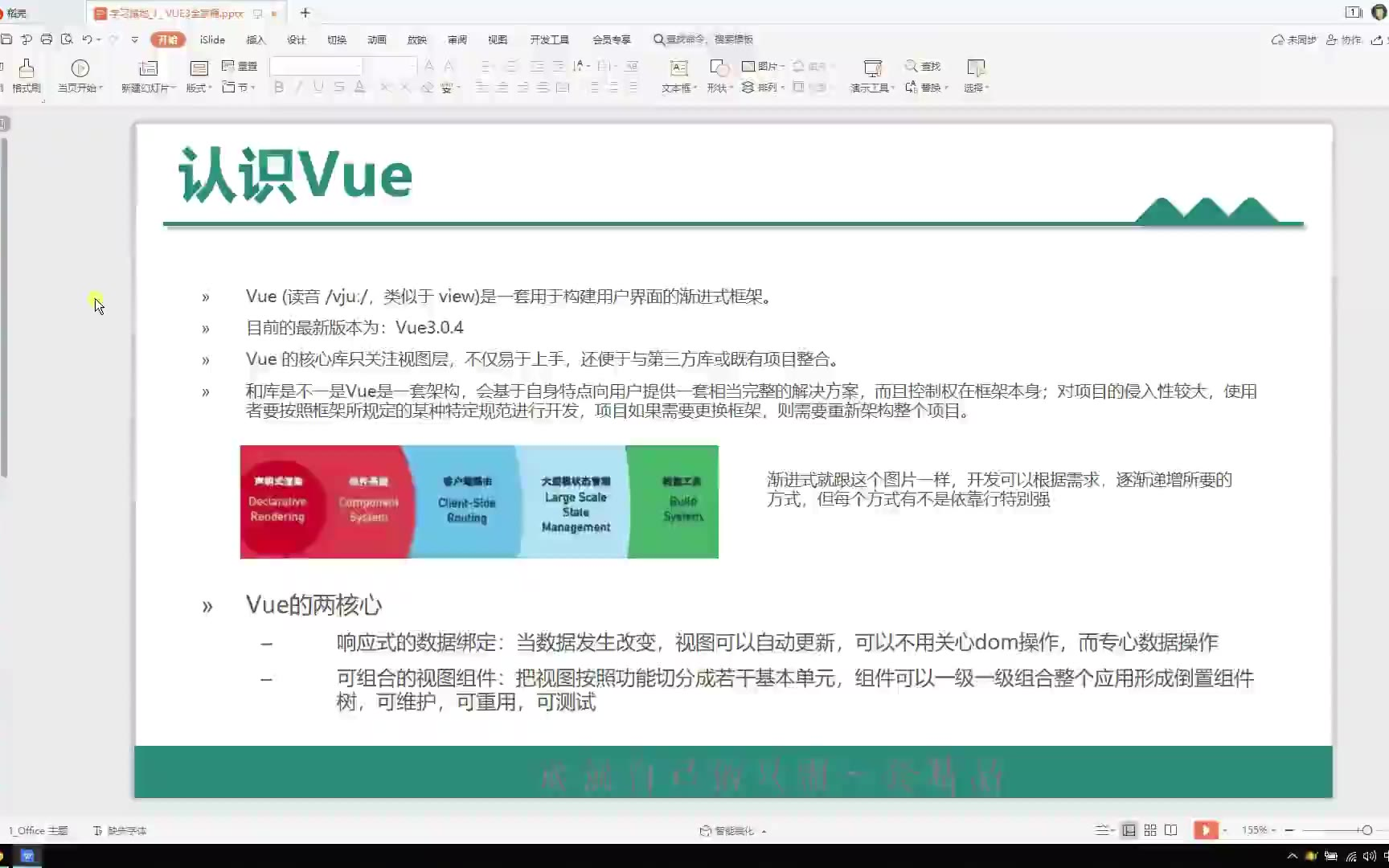Viewport: 1389px width, 868px height.
Task: Open the Member Exclusive (会员专享) tab
Action: [x=612, y=39]
